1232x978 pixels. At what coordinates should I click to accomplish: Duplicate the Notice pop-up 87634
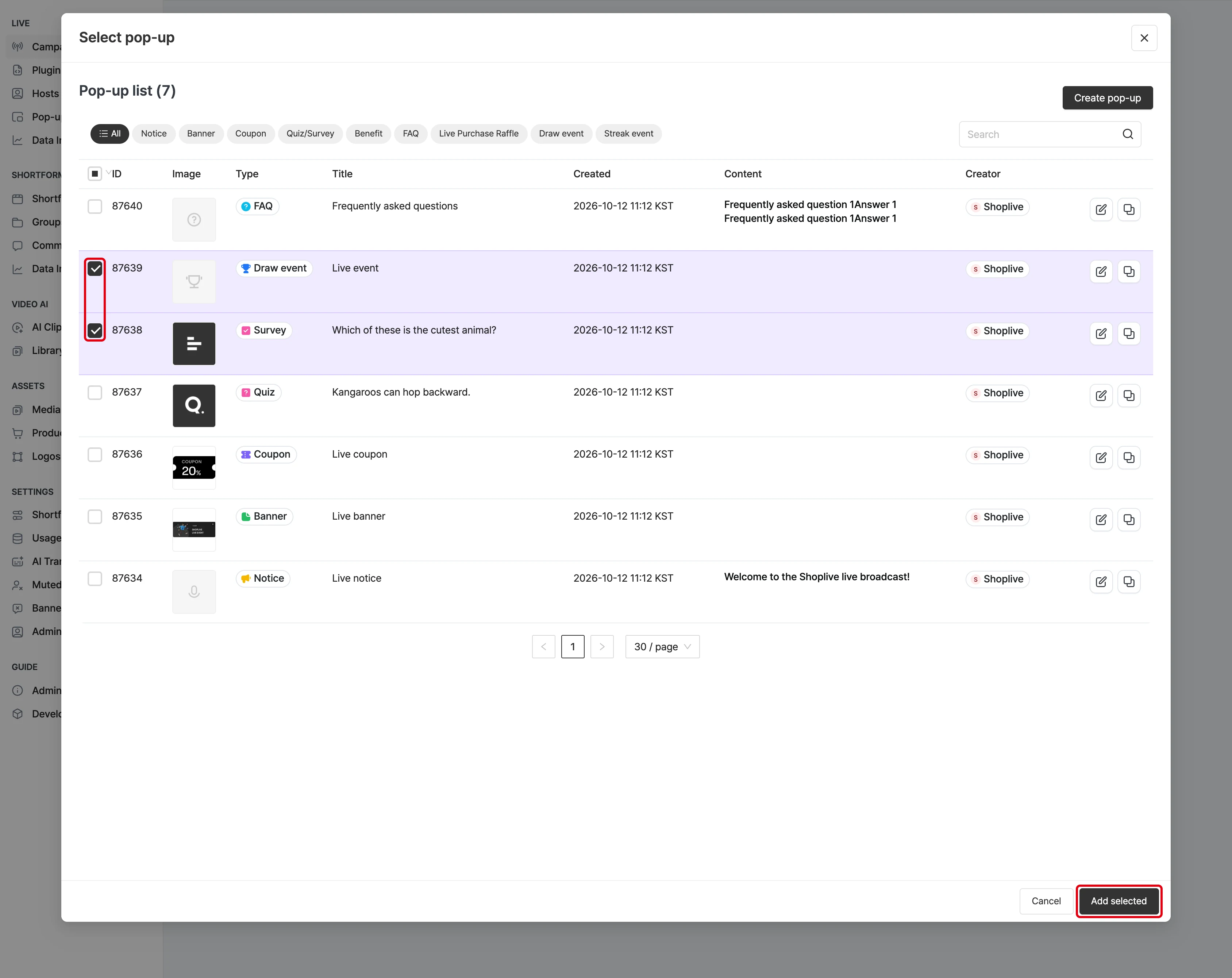(1129, 582)
